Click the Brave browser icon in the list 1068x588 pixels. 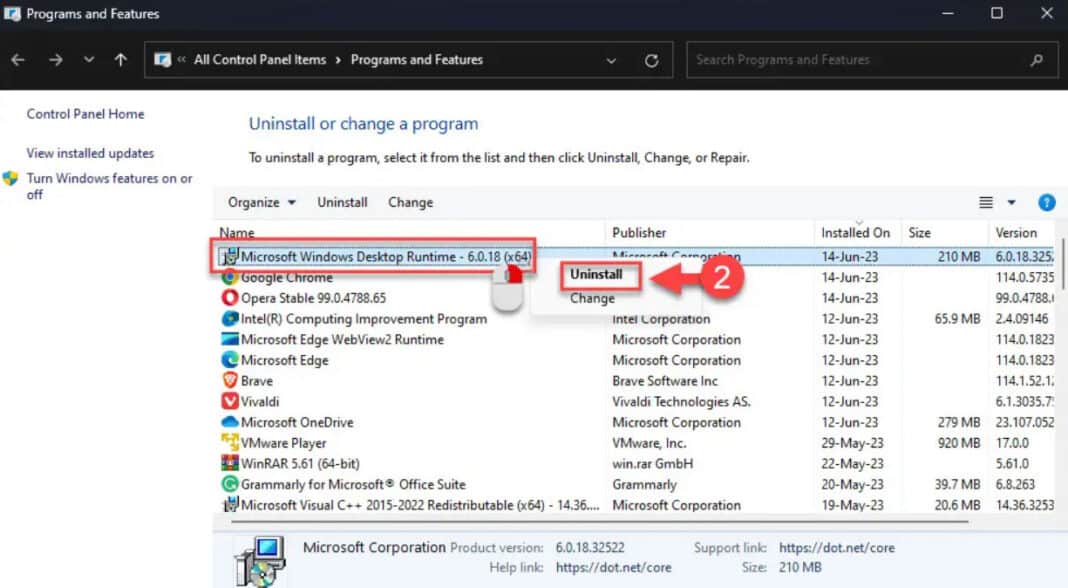(x=228, y=380)
